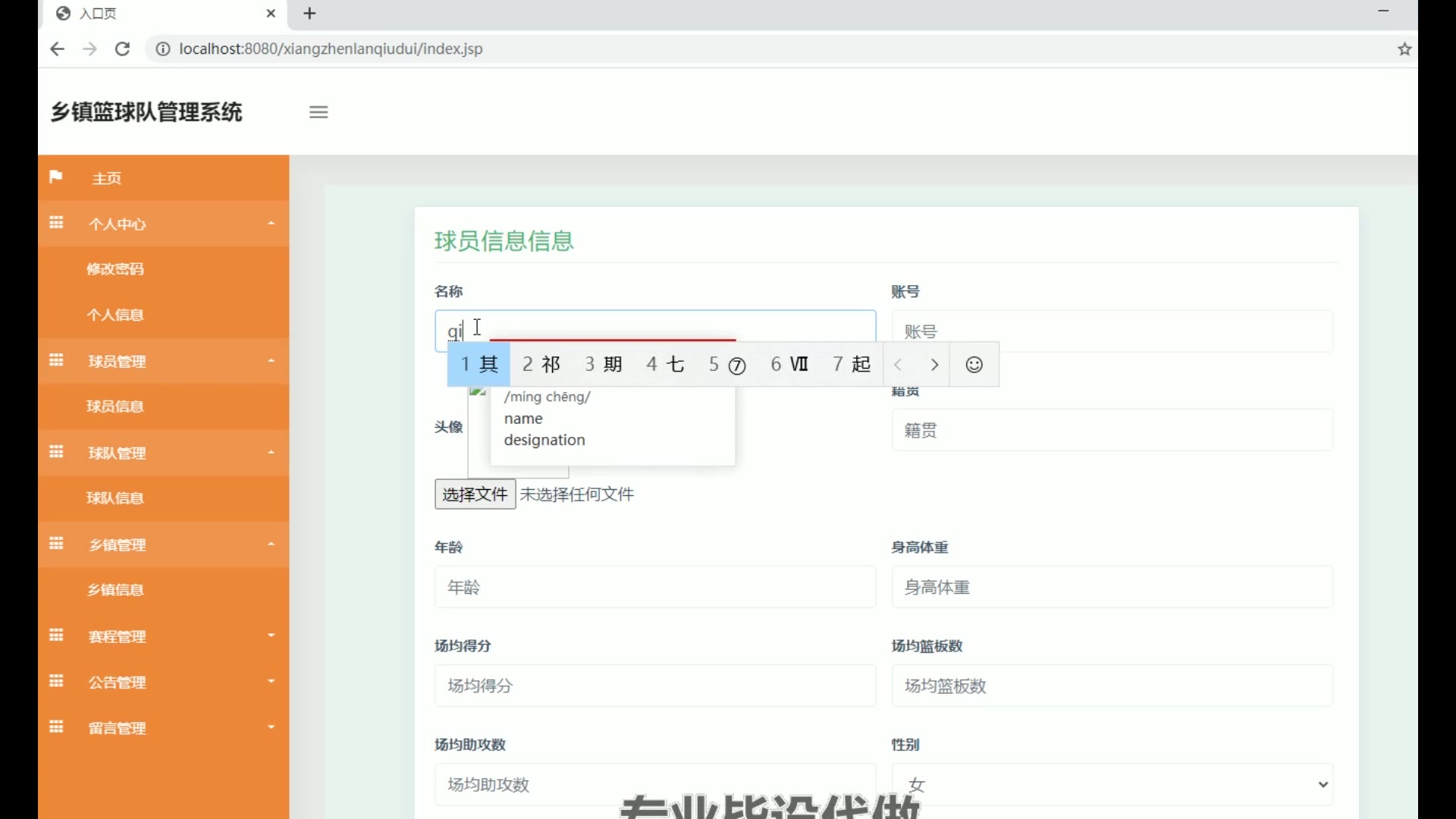Select IME candidate 5 circled seven

click(x=727, y=365)
